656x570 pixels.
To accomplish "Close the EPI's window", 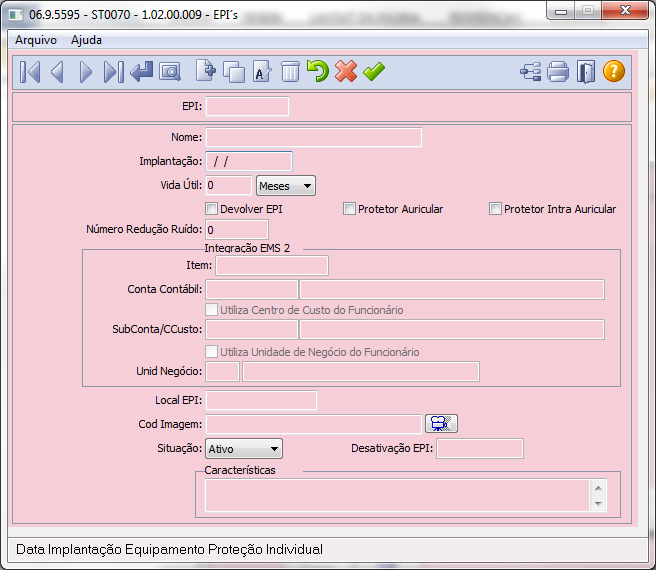I will click(x=625, y=10).
